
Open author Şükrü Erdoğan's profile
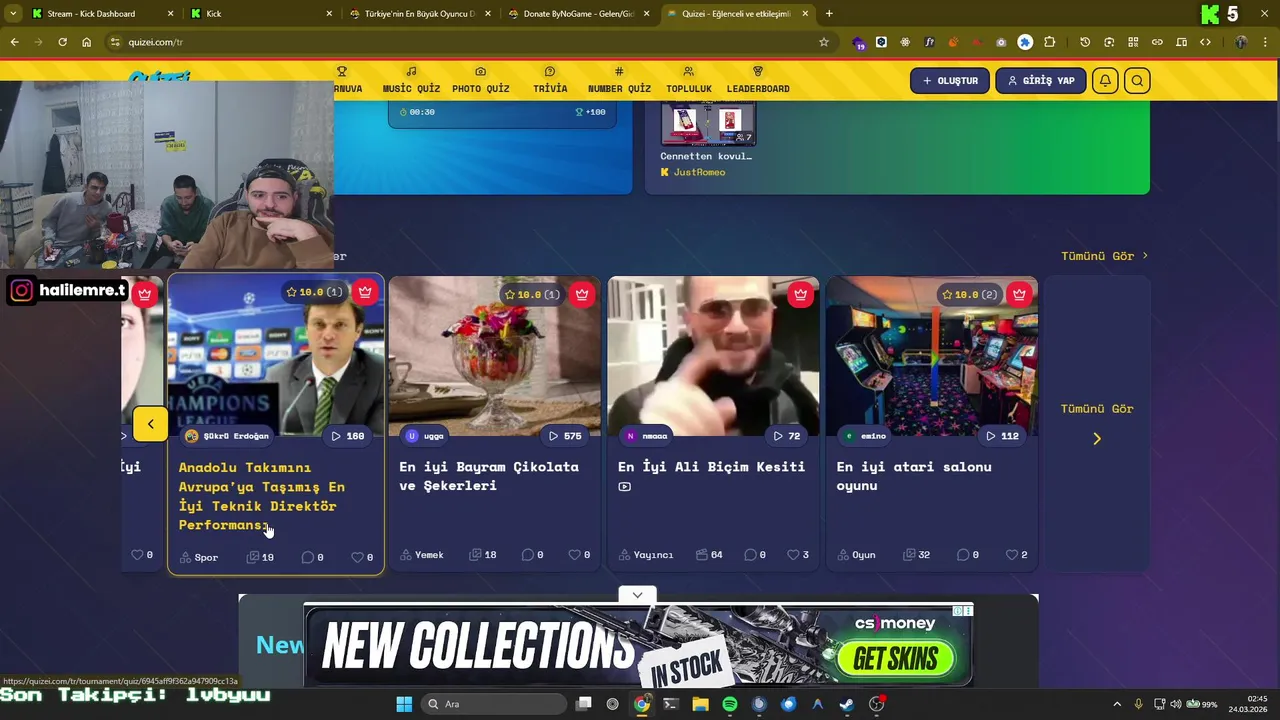pyautogui.click(x=227, y=436)
